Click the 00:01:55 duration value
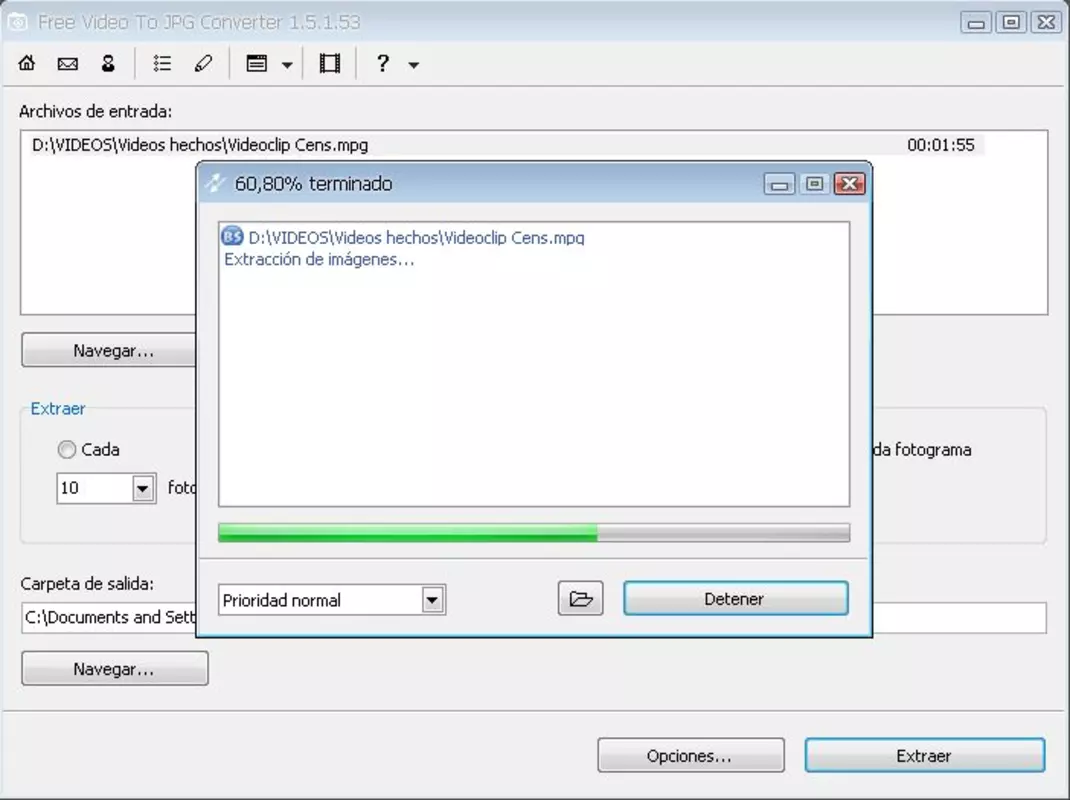The height and width of the screenshot is (800, 1070). 940,145
